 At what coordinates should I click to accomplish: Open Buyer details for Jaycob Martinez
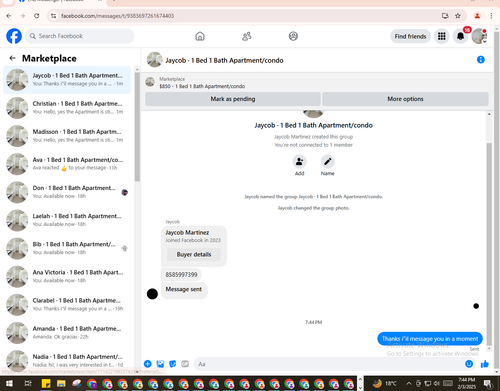[194, 254]
